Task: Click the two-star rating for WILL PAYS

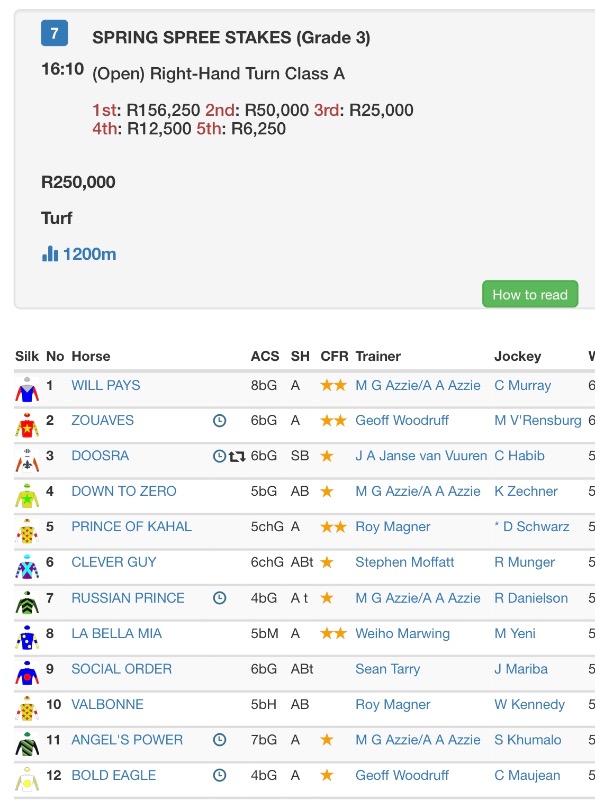Action: [x=333, y=385]
